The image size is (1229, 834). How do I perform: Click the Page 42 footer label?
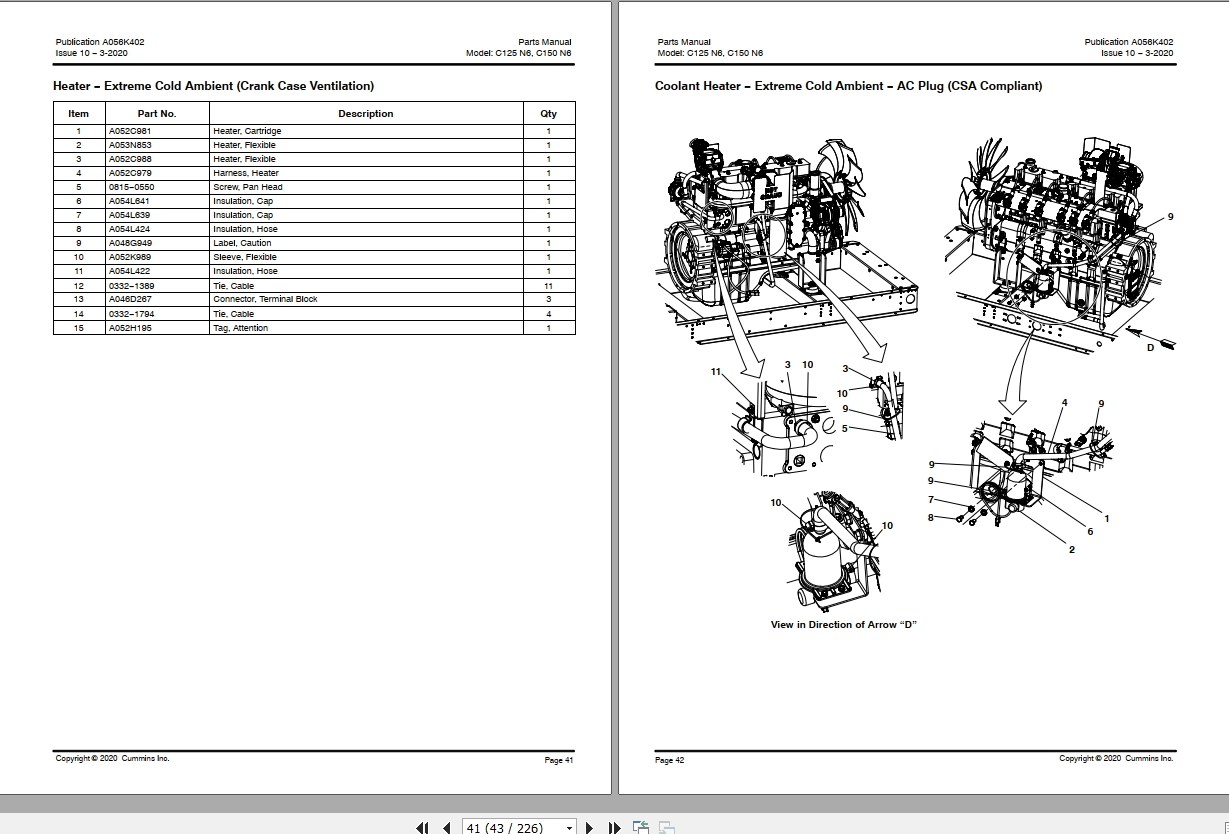(670, 760)
